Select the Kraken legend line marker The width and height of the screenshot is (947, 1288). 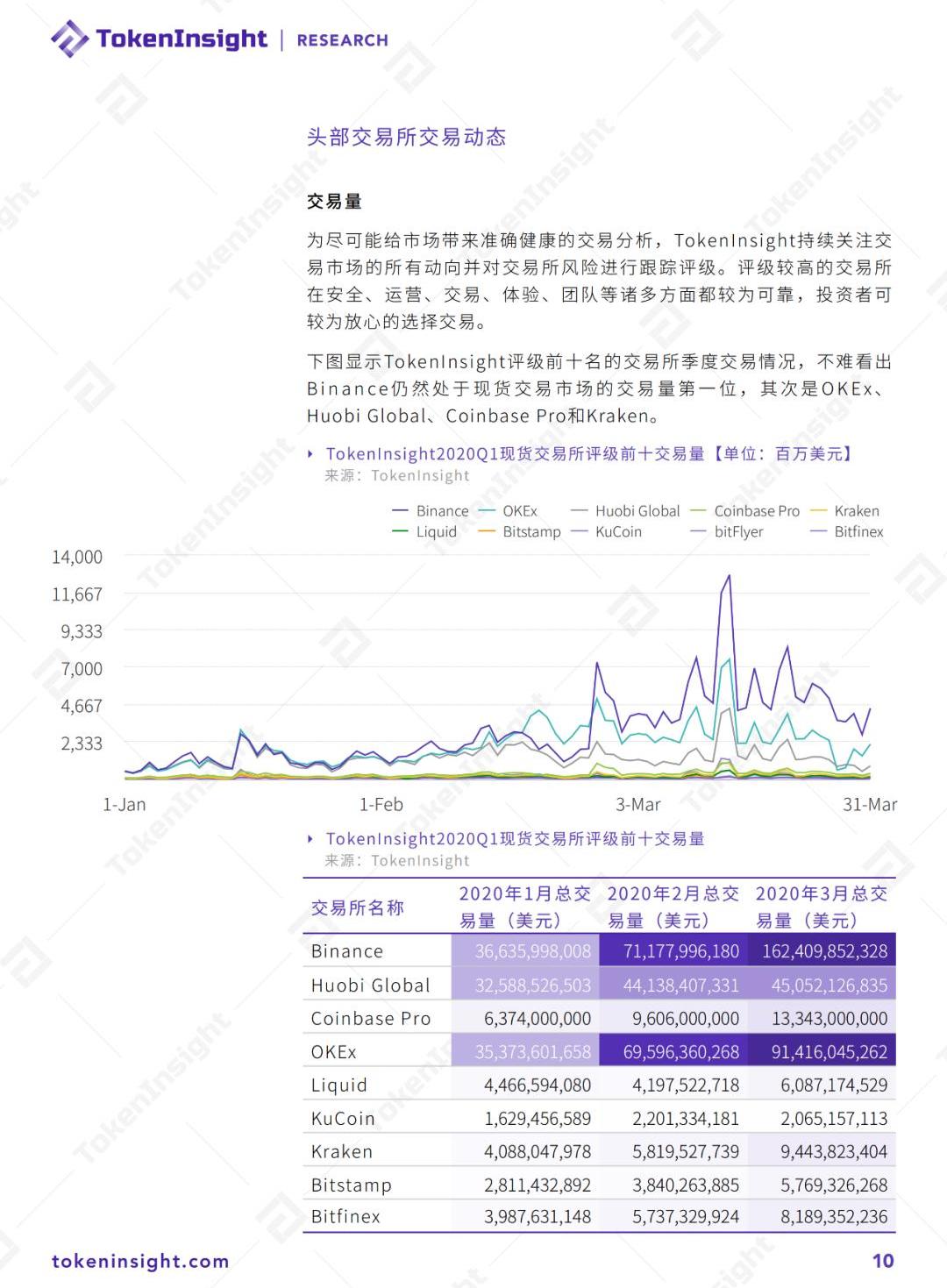click(818, 511)
